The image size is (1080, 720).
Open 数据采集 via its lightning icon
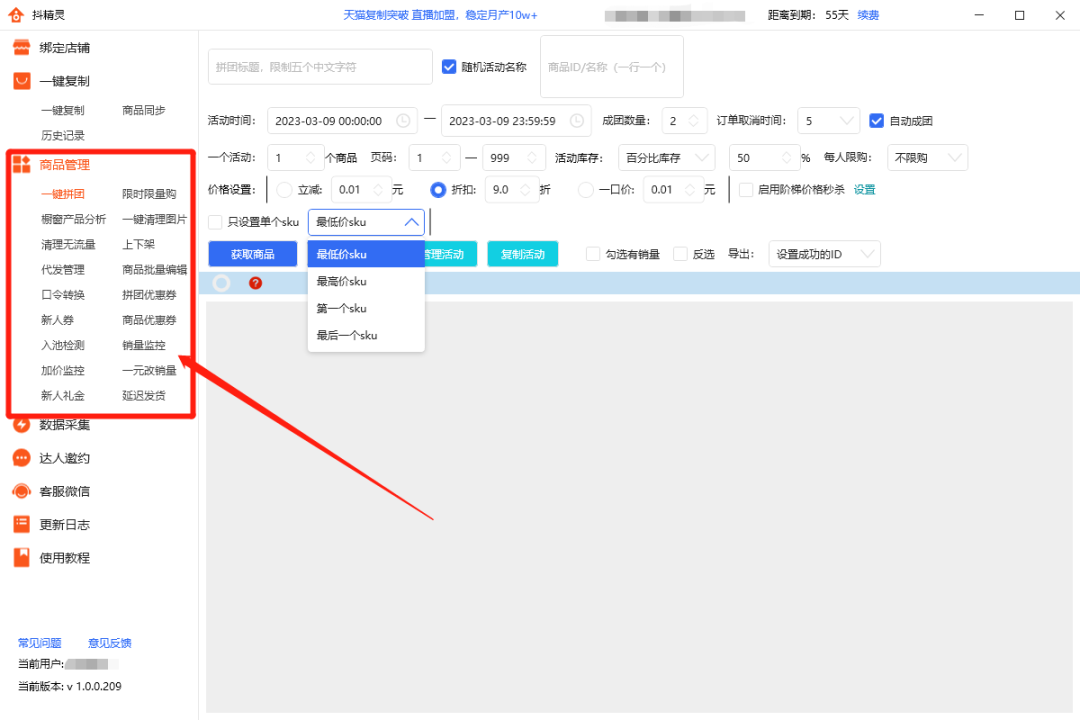20,424
